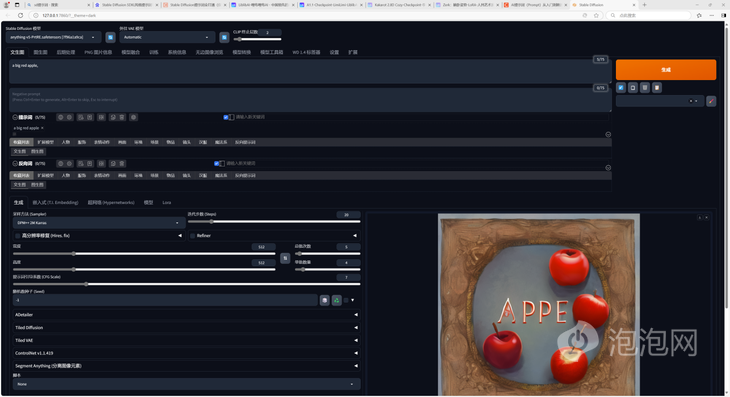Open the style editor brush icon
Viewport: 730px width, 397px height.
(711, 101)
